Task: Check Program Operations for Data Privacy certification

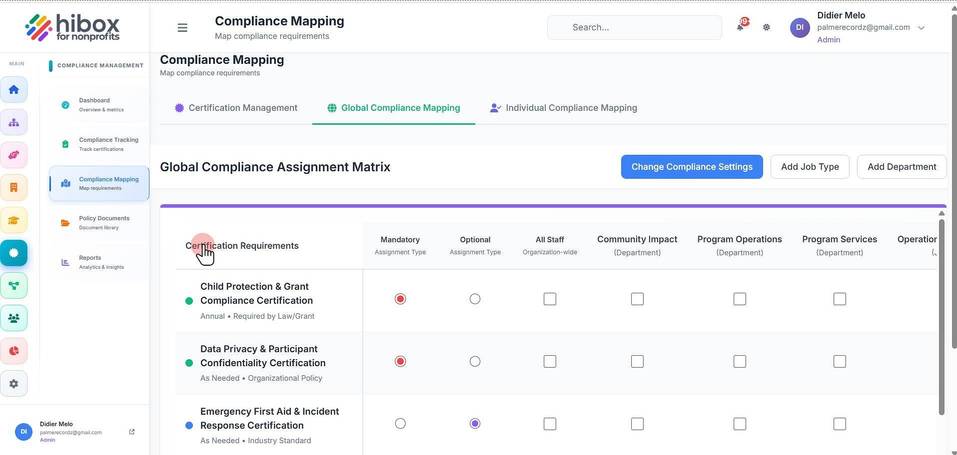Action: point(740,362)
